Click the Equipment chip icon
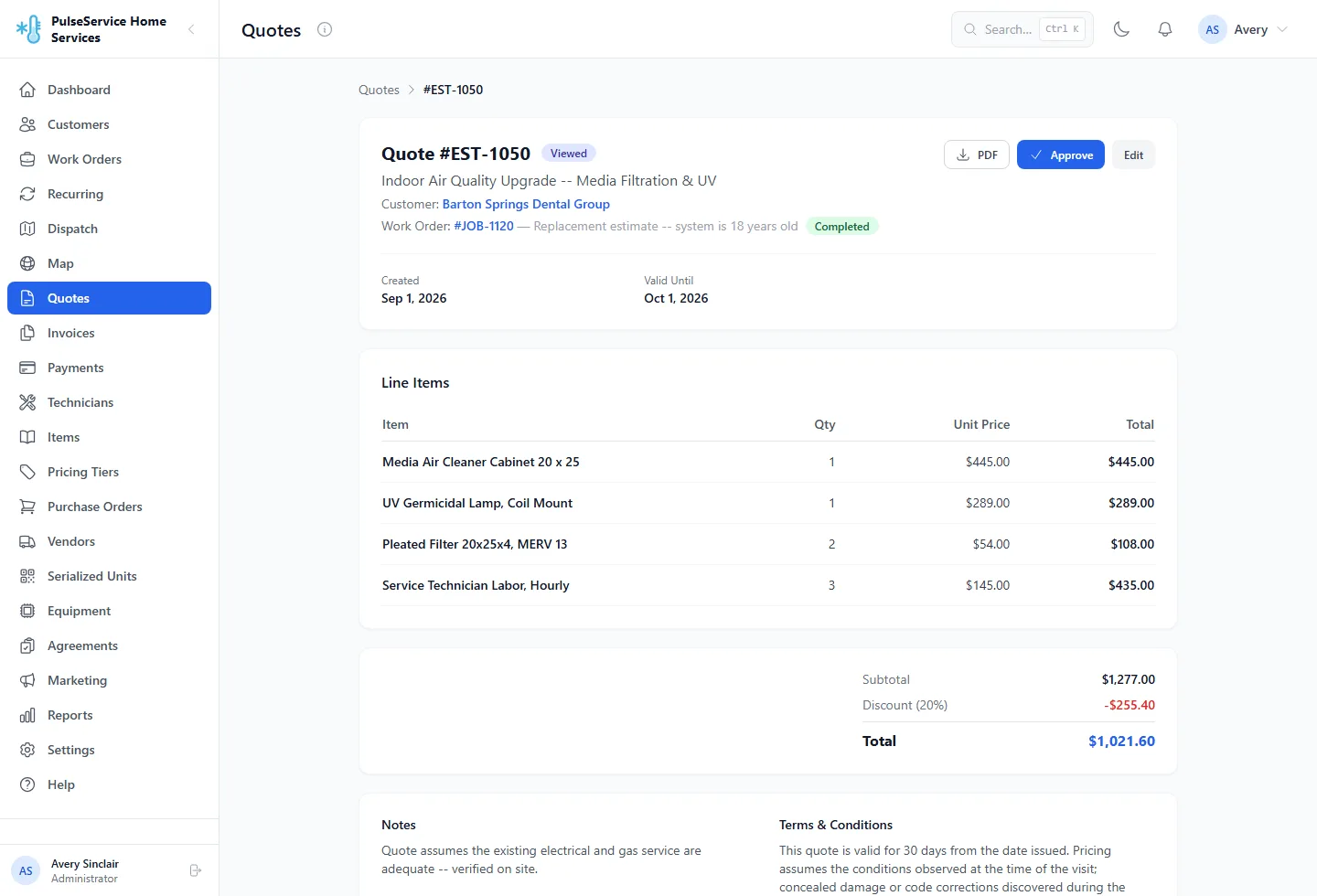 pyautogui.click(x=27, y=611)
